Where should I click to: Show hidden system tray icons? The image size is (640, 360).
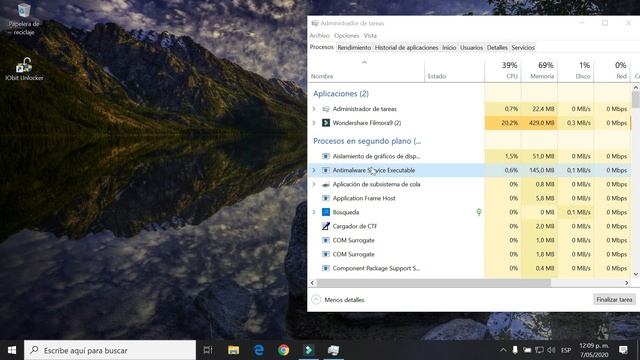(503, 350)
